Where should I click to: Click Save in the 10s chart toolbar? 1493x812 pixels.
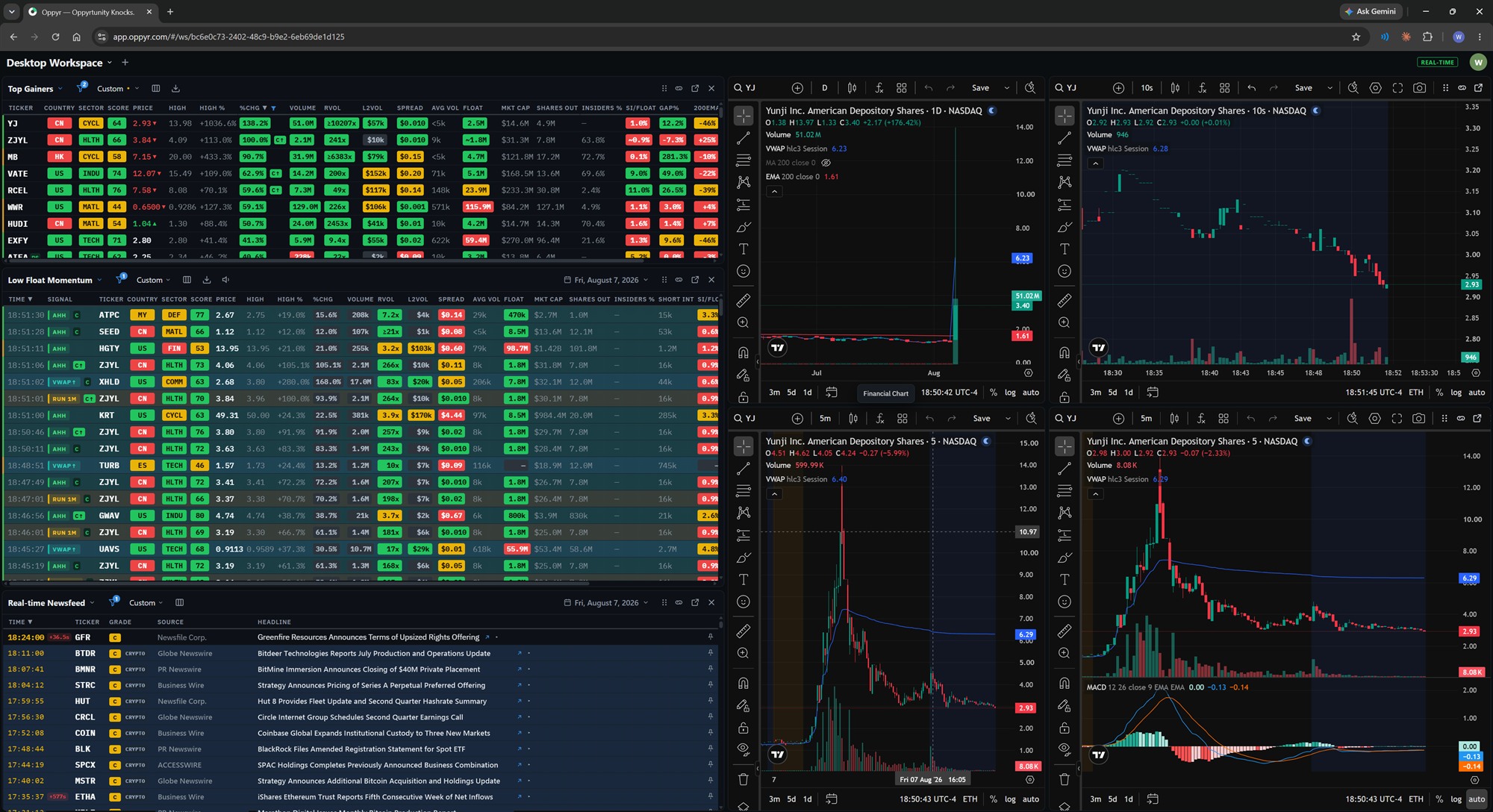[x=1303, y=88]
